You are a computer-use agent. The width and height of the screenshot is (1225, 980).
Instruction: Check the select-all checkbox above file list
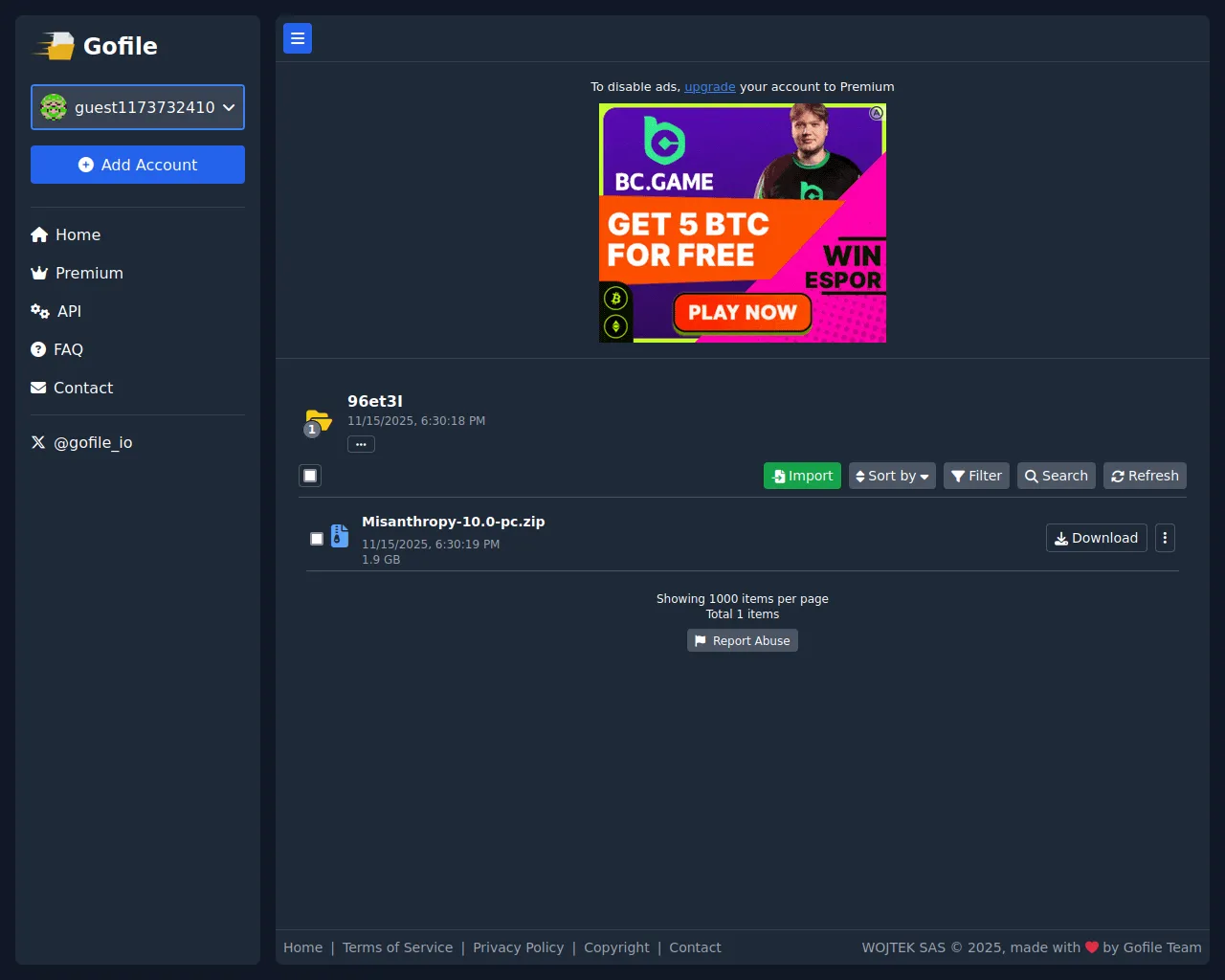click(310, 476)
